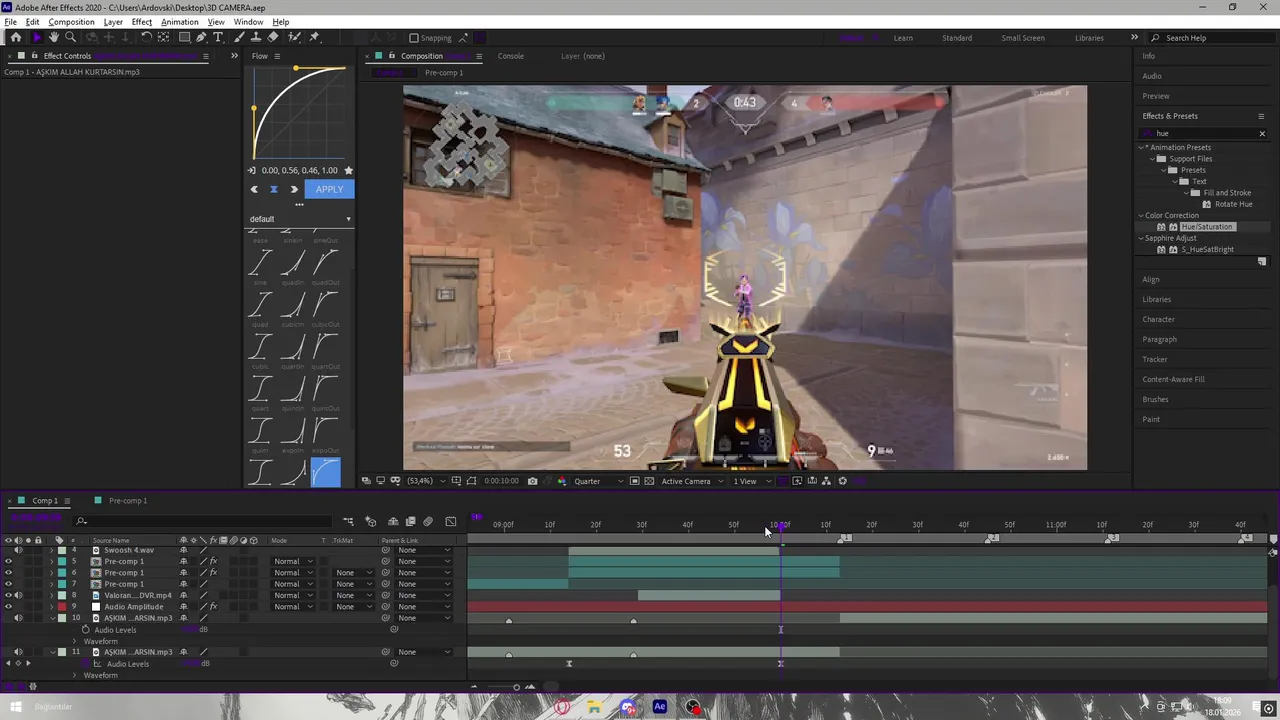
Task: Select the Zoom tool
Action: (x=70, y=37)
